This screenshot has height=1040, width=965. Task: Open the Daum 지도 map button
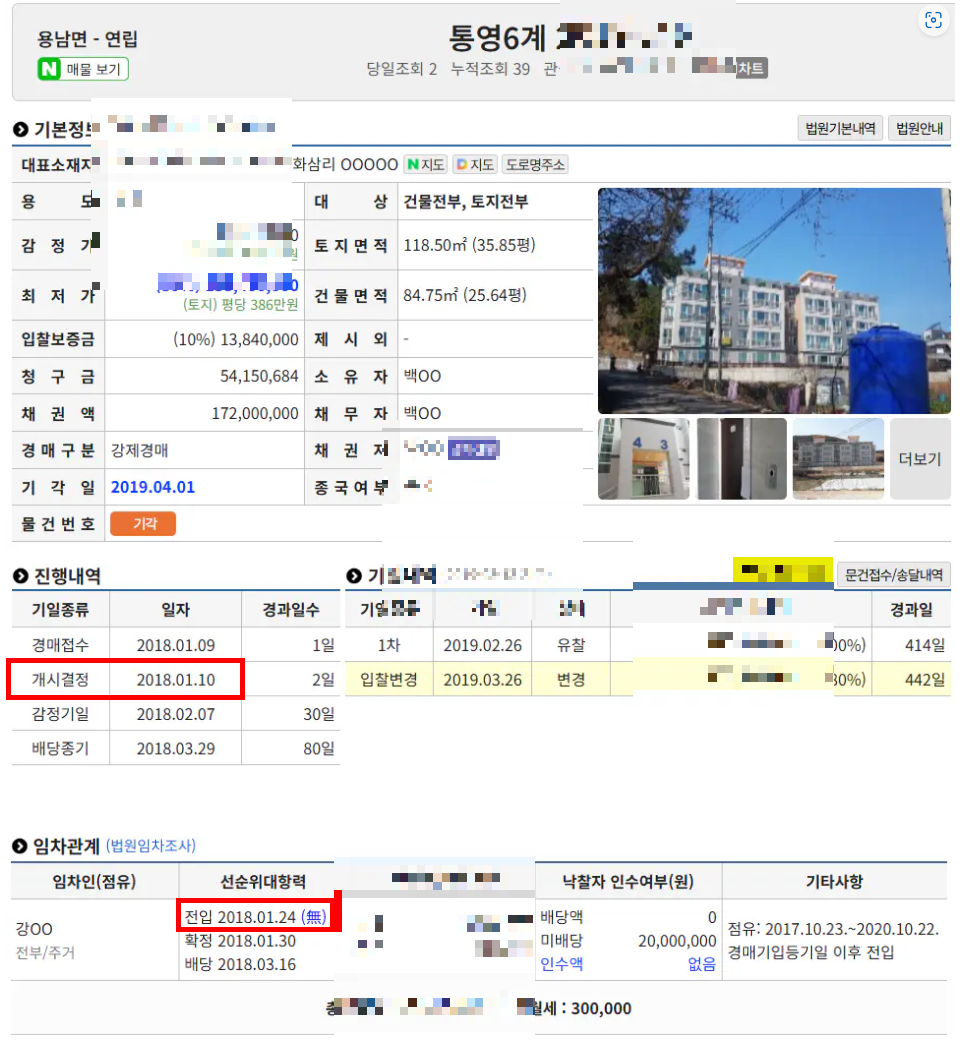[x=475, y=164]
